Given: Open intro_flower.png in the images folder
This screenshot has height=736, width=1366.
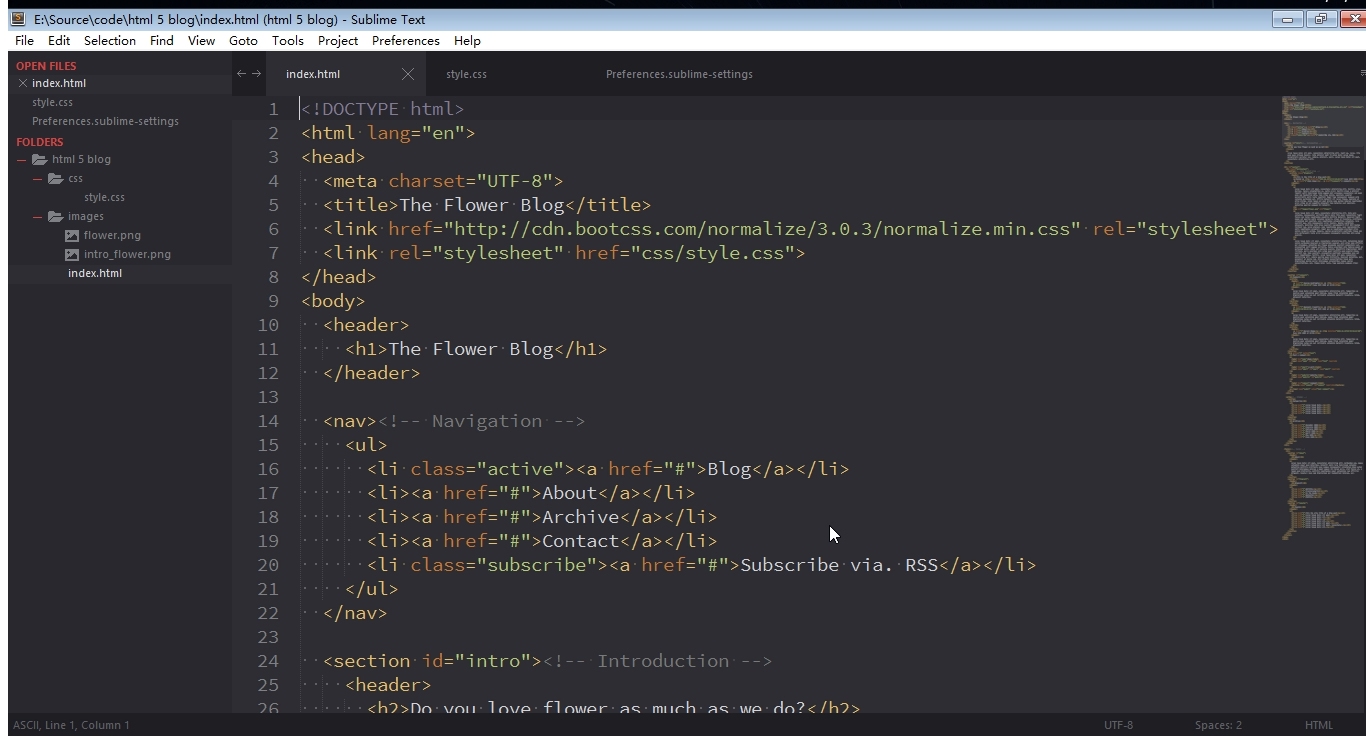Looking at the screenshot, I should click(x=127, y=254).
